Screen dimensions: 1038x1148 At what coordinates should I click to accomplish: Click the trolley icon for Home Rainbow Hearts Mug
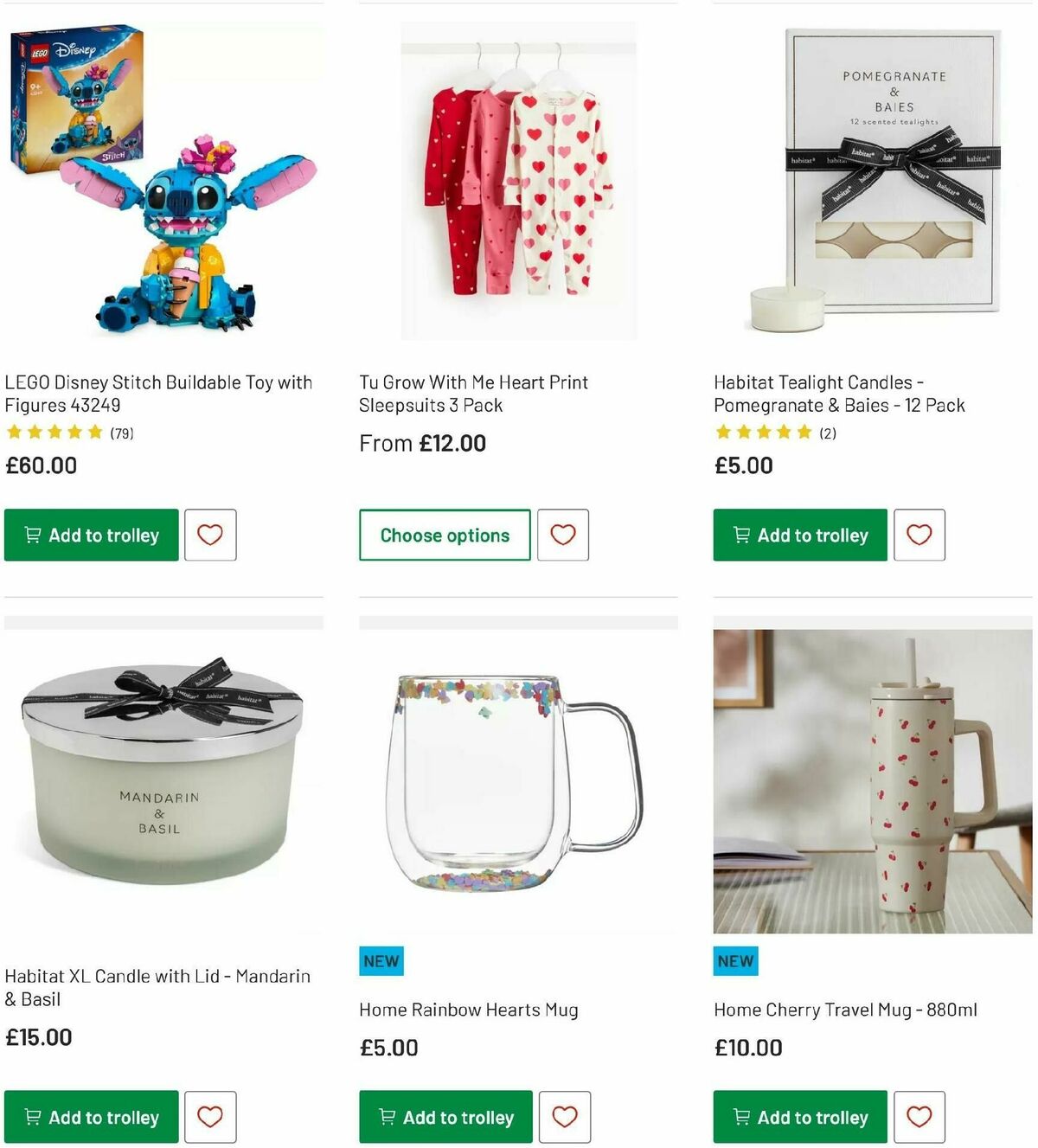387,1117
